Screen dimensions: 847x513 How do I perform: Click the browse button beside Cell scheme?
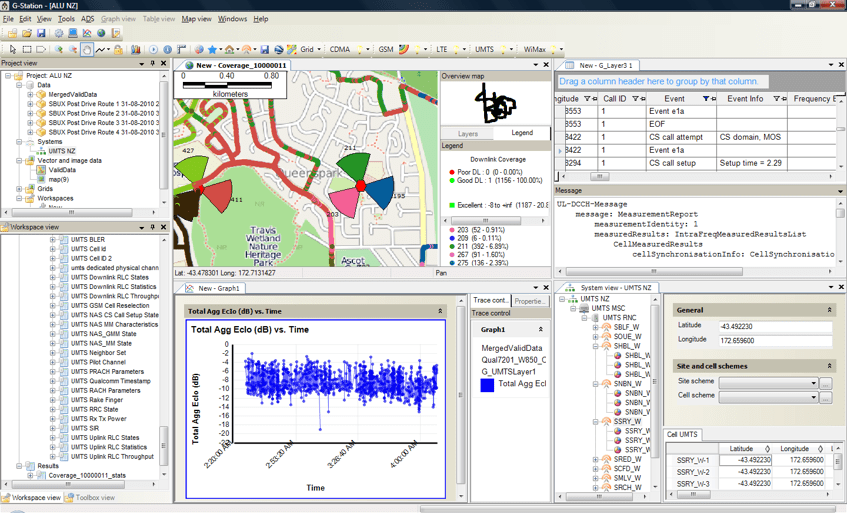point(827,396)
